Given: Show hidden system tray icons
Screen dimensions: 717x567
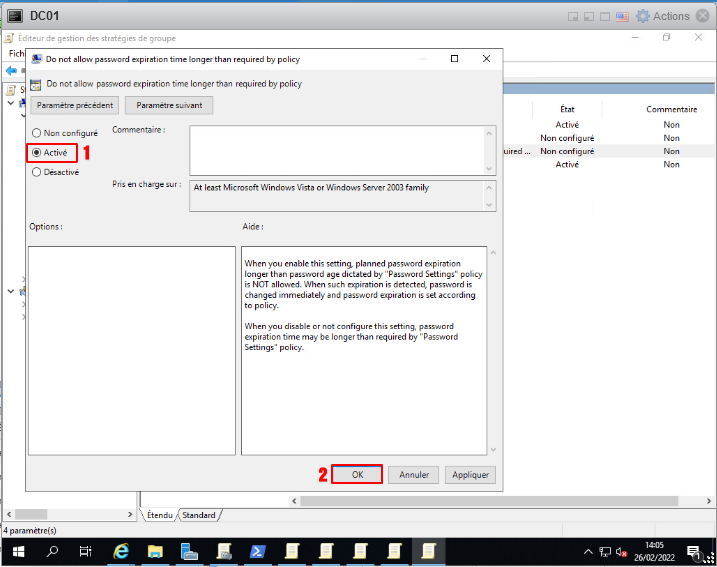Looking at the screenshot, I should click(x=588, y=552).
